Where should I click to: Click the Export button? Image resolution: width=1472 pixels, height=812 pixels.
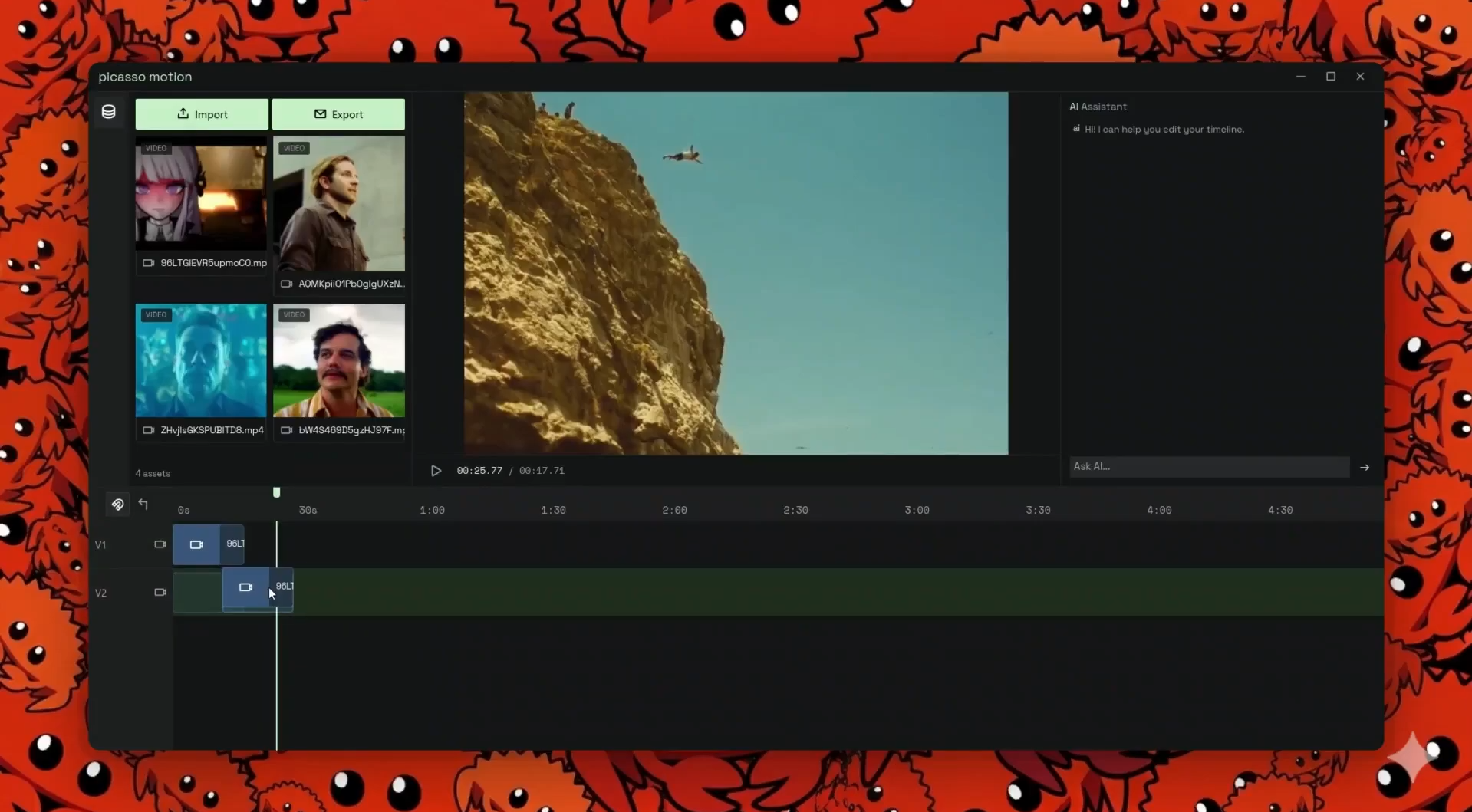point(338,114)
